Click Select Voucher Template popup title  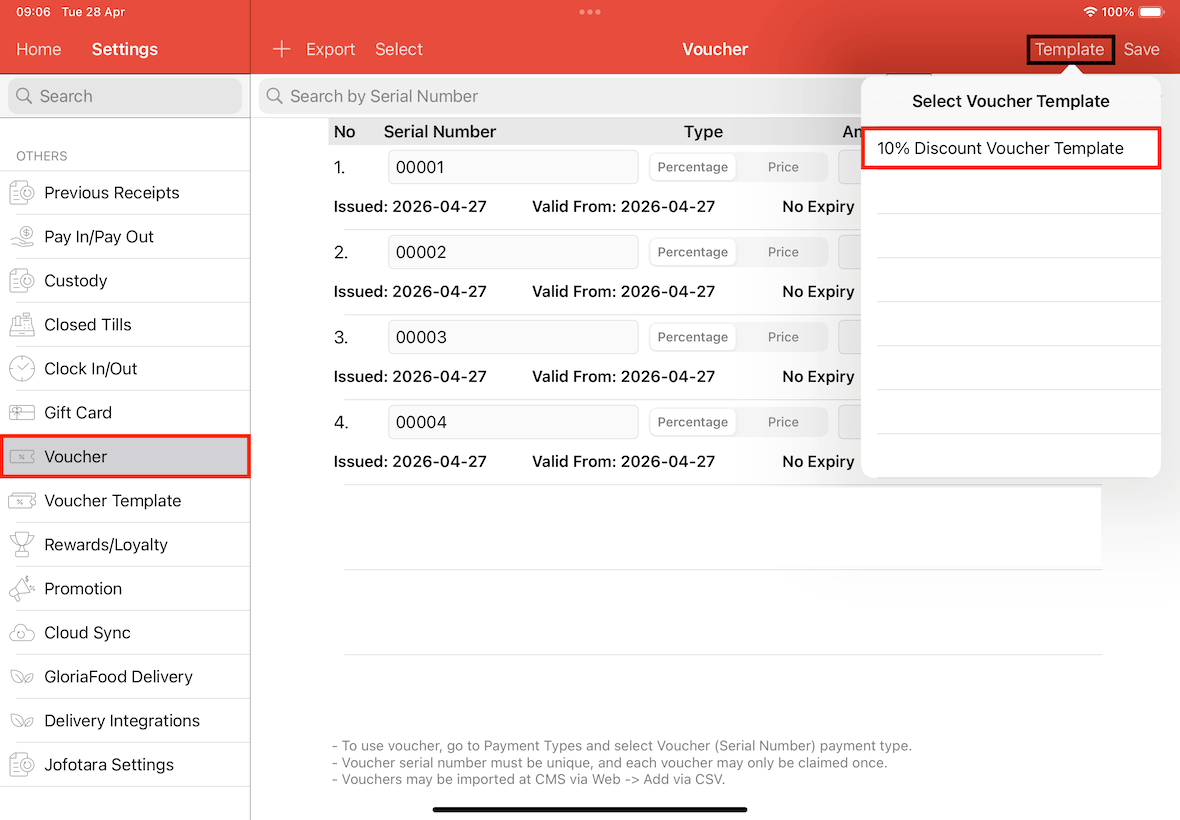pyautogui.click(x=1011, y=102)
